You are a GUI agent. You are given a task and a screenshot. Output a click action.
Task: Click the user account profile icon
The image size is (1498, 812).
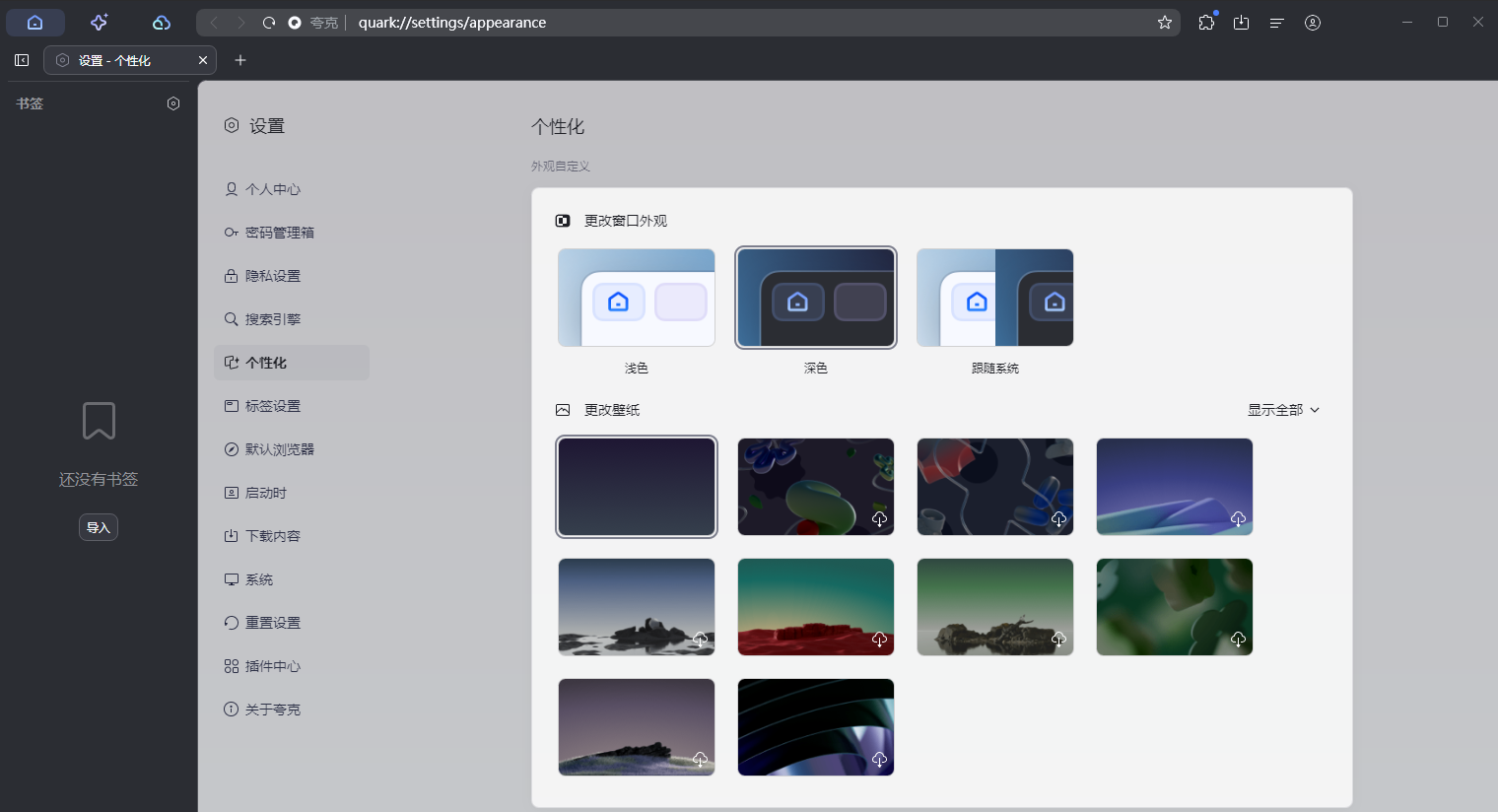[x=1312, y=23]
